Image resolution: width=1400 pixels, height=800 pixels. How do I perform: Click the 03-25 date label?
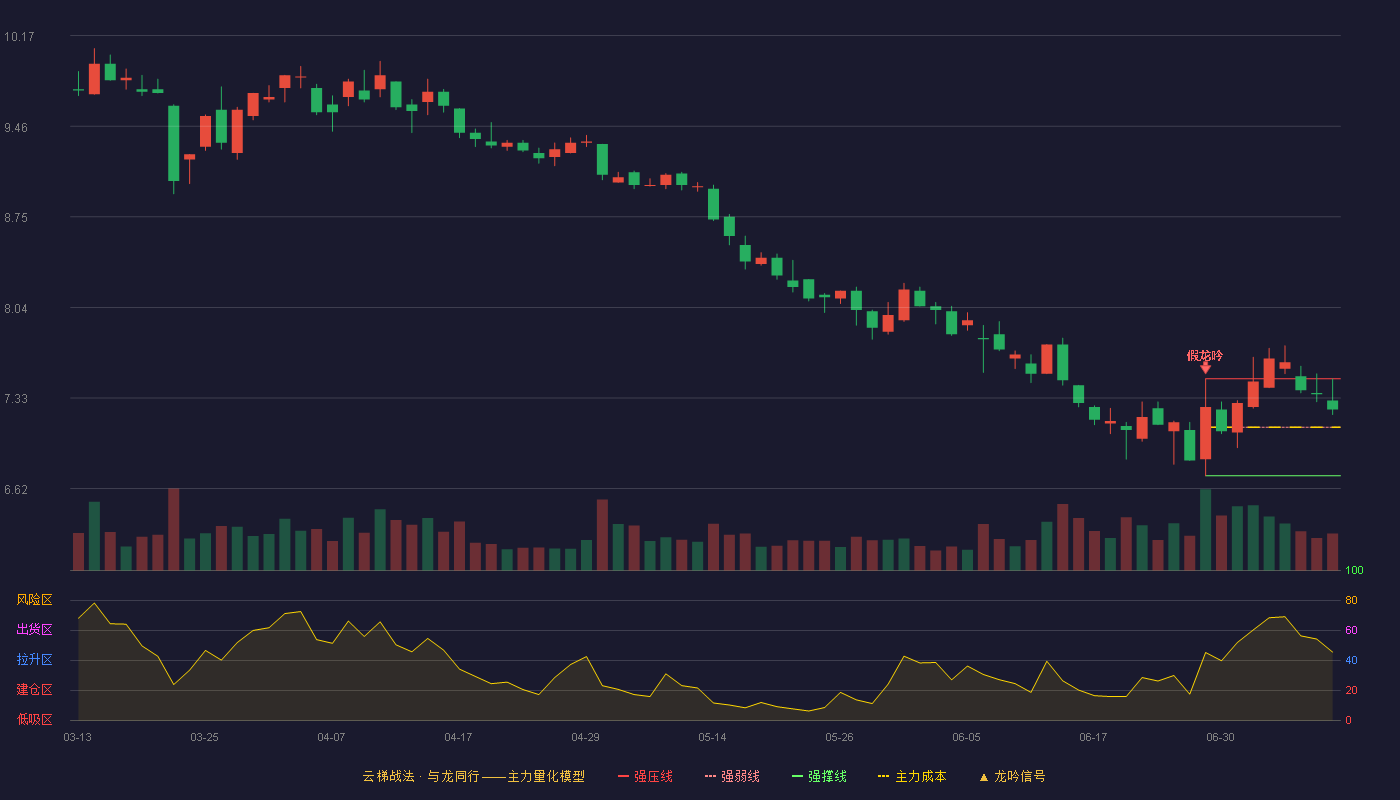click(204, 737)
